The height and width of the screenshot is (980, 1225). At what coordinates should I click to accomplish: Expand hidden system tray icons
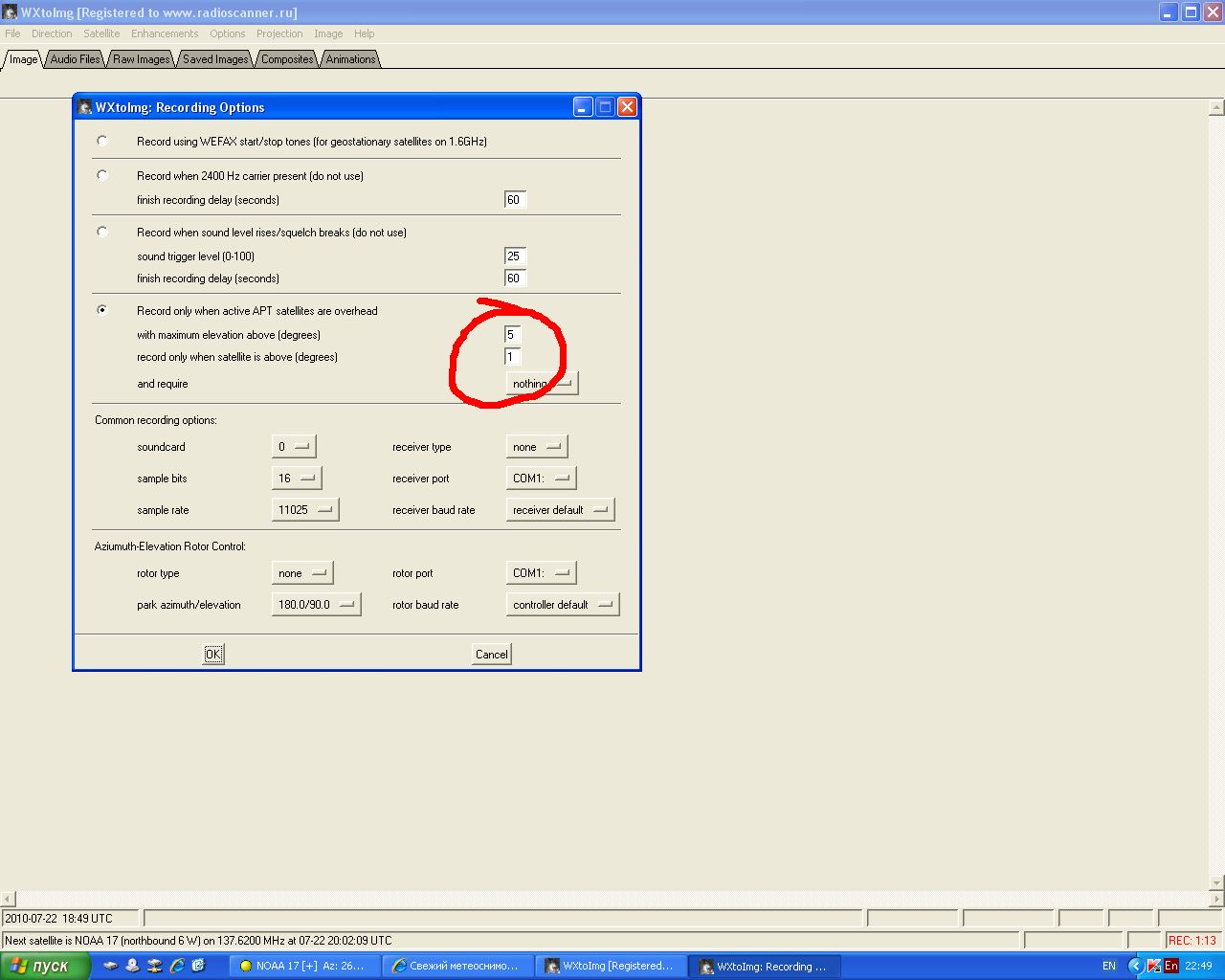coord(1135,966)
